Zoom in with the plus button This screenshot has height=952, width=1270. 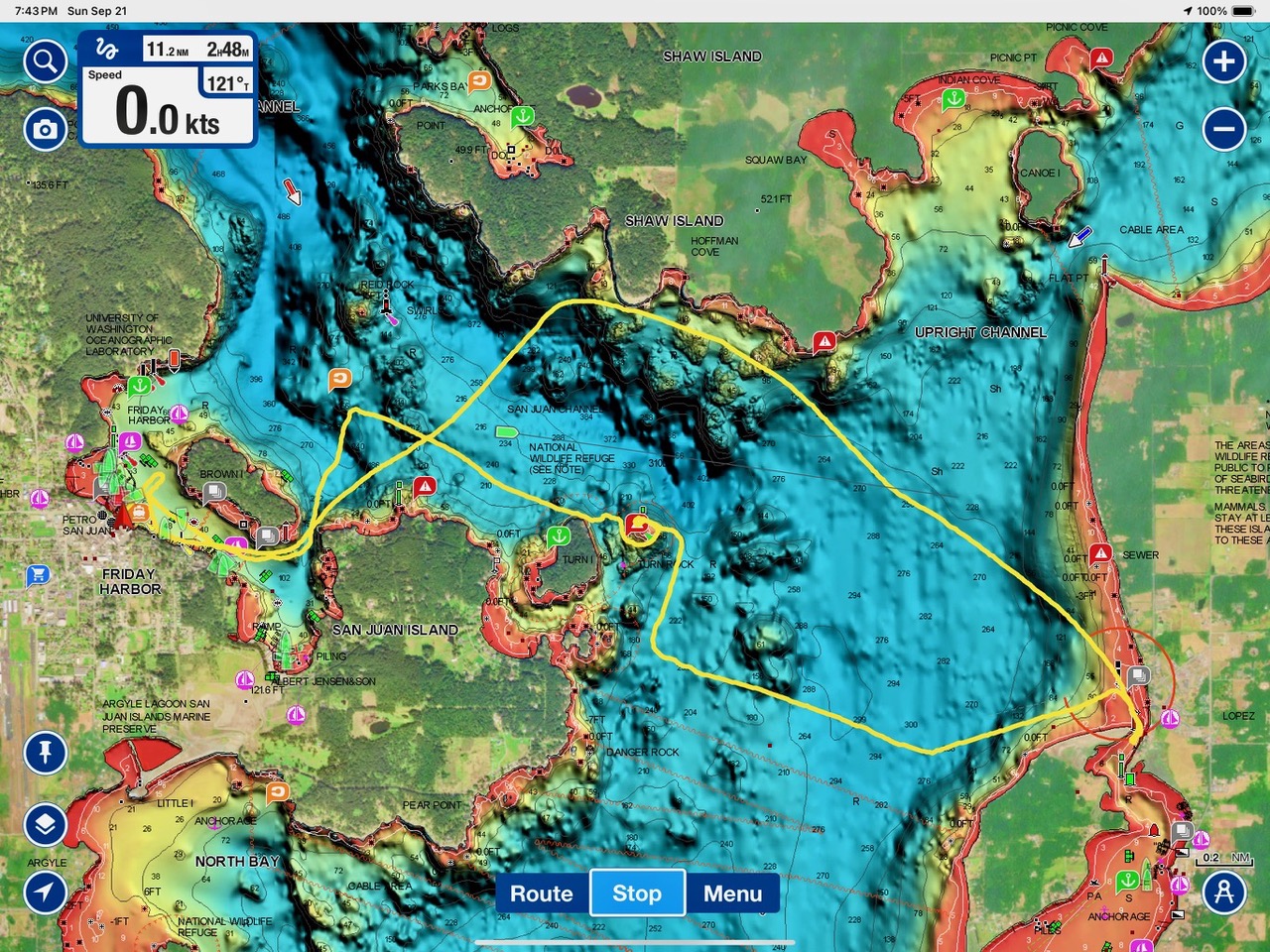click(1224, 61)
